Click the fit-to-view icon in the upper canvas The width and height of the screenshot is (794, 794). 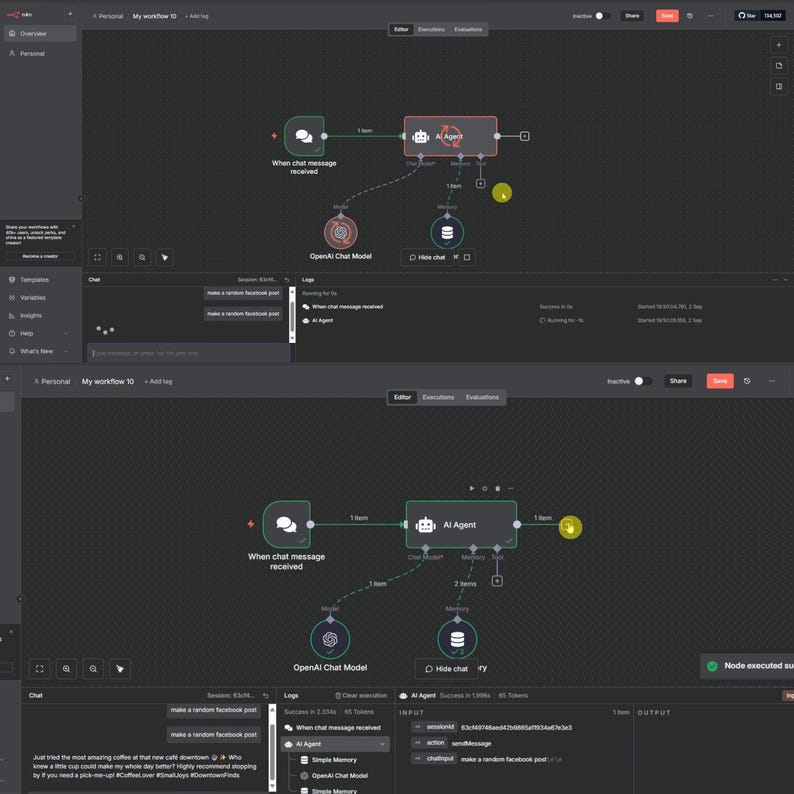point(97,257)
